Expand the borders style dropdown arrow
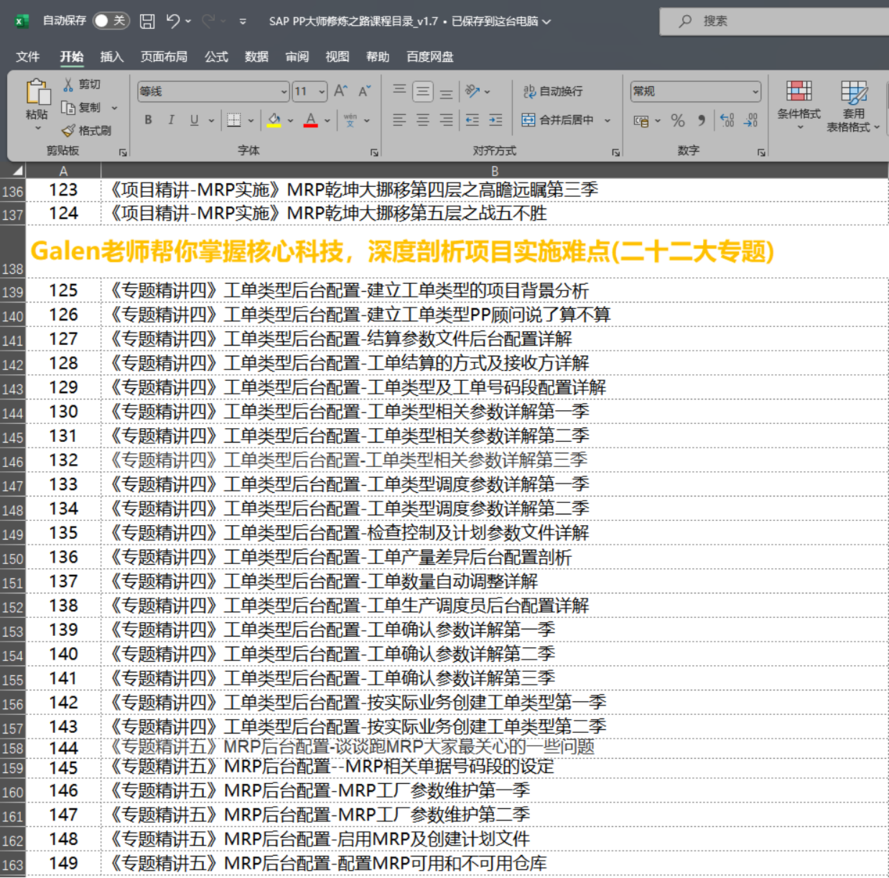This screenshot has width=889, height=878. pyautogui.click(x=251, y=121)
